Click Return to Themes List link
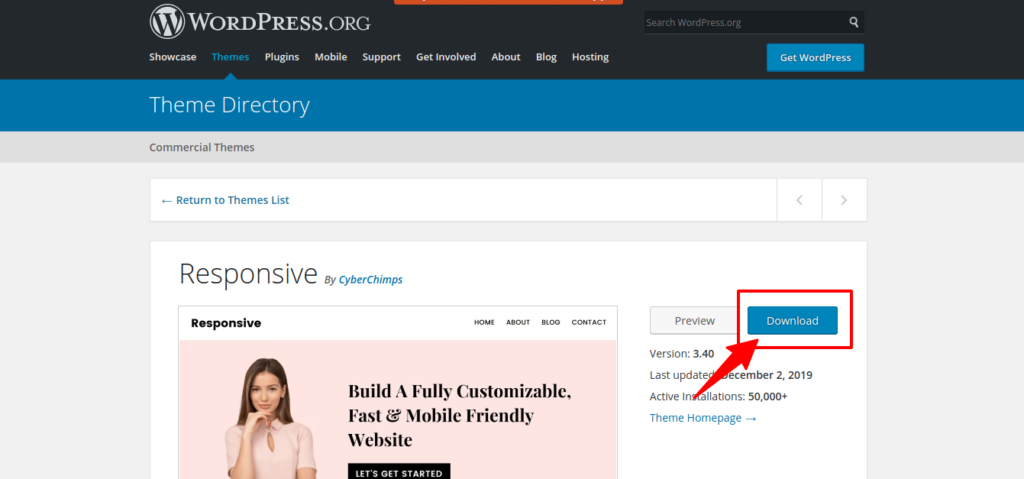This screenshot has height=479, width=1024. [x=225, y=200]
